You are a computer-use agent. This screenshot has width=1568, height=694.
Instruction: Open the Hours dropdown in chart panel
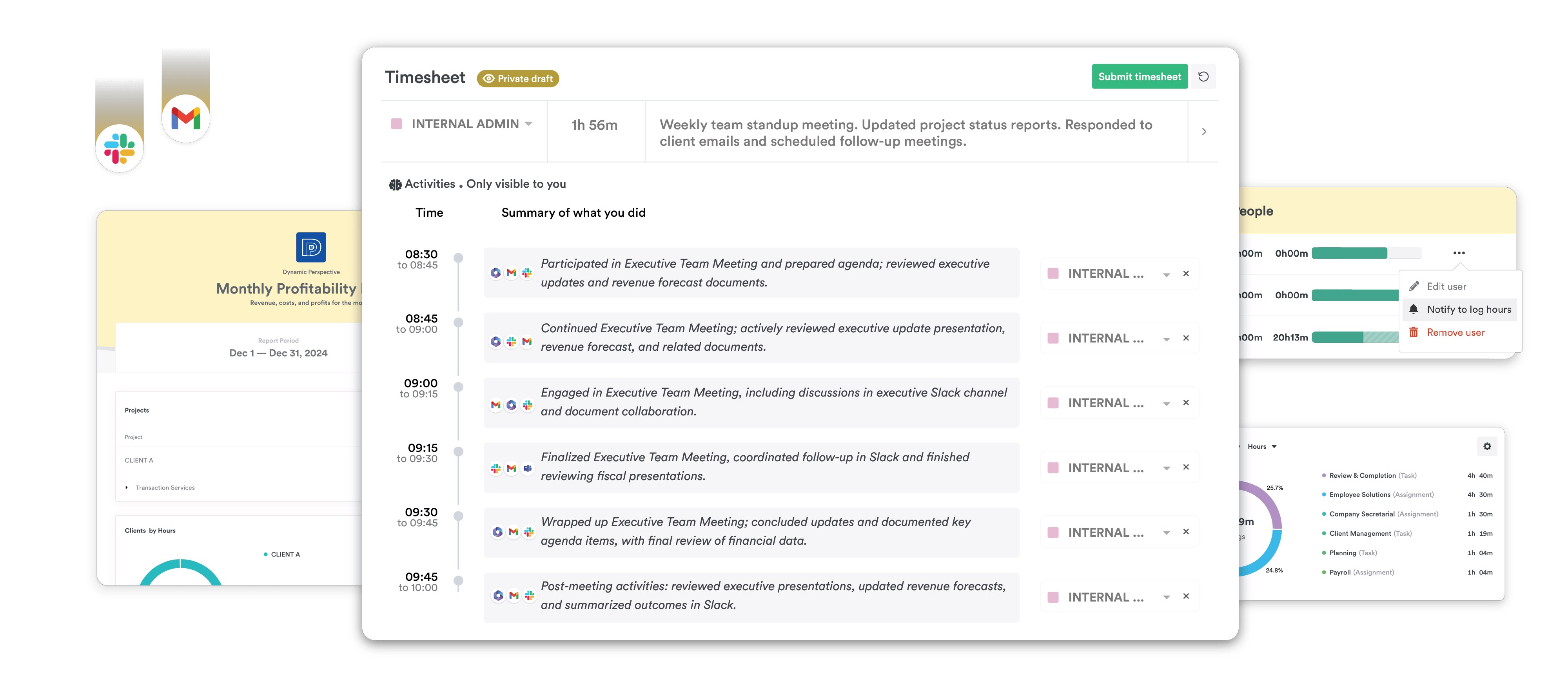(x=1262, y=446)
